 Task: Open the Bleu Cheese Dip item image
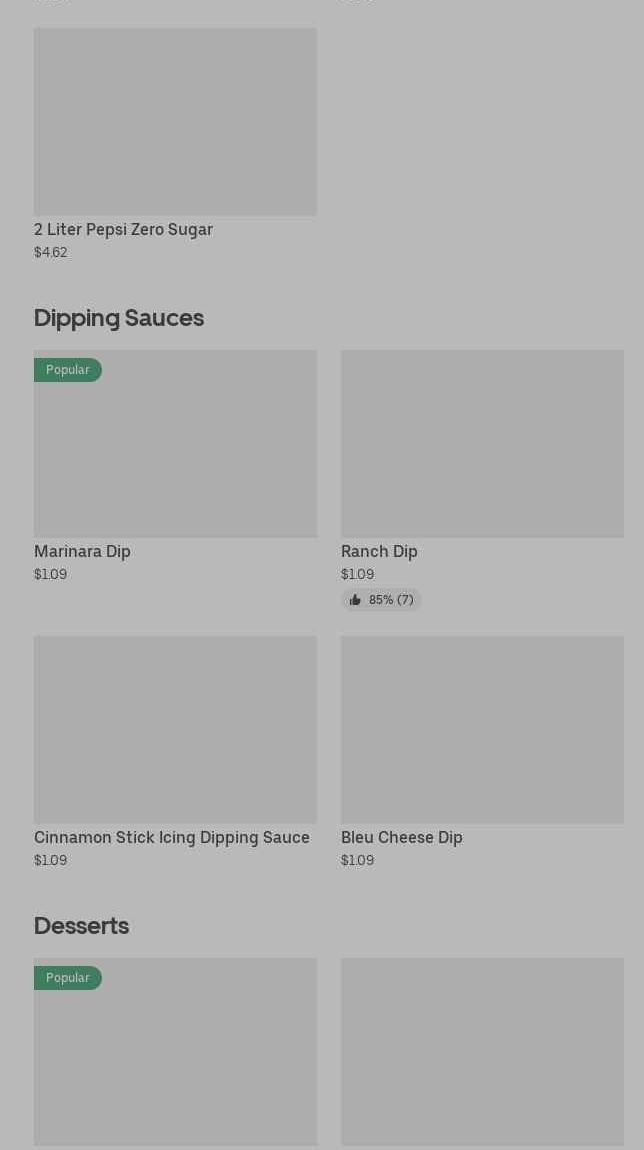coord(483,730)
